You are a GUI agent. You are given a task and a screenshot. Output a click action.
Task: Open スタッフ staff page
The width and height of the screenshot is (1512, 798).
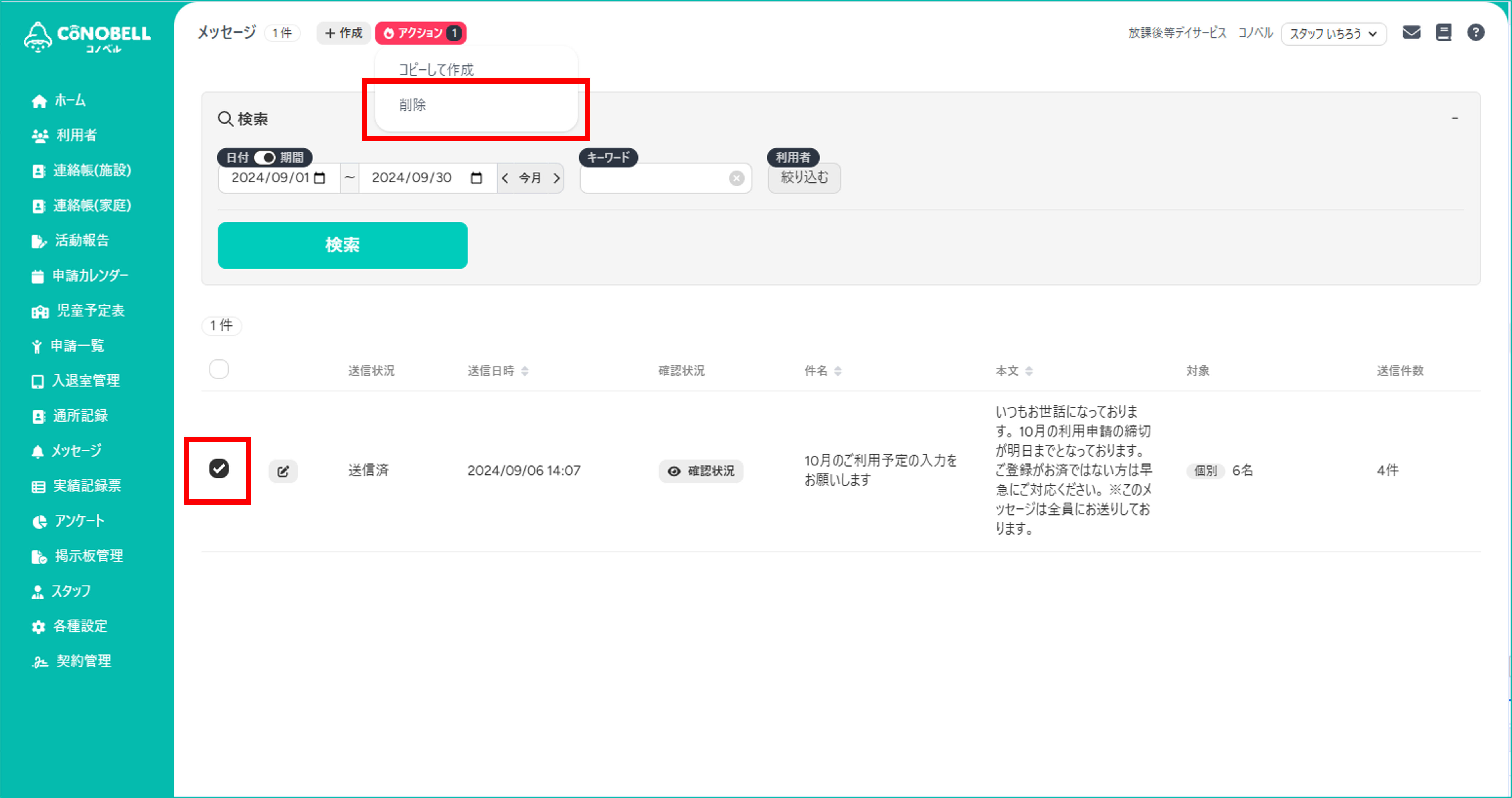pos(62,591)
